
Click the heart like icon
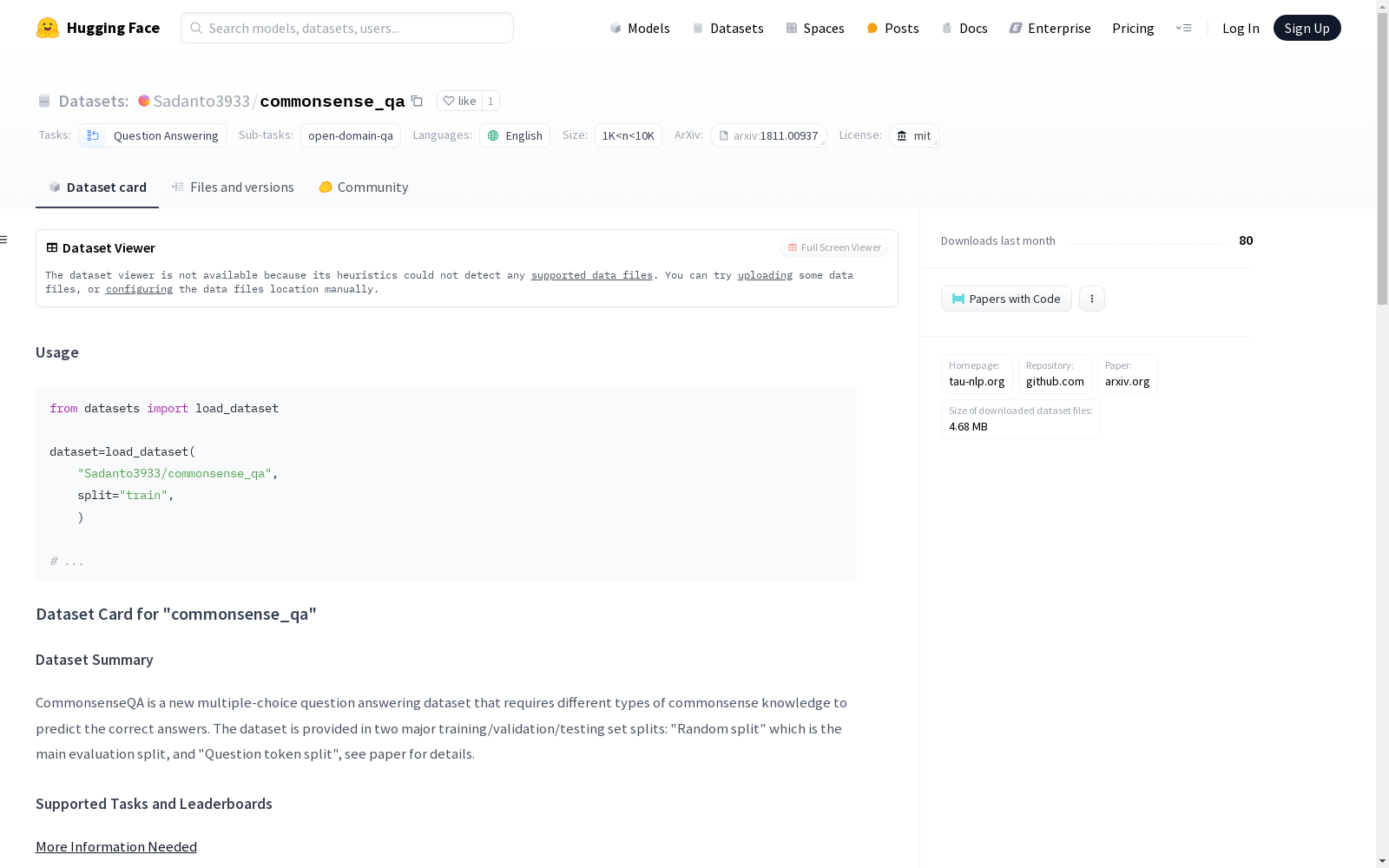pyautogui.click(x=449, y=101)
